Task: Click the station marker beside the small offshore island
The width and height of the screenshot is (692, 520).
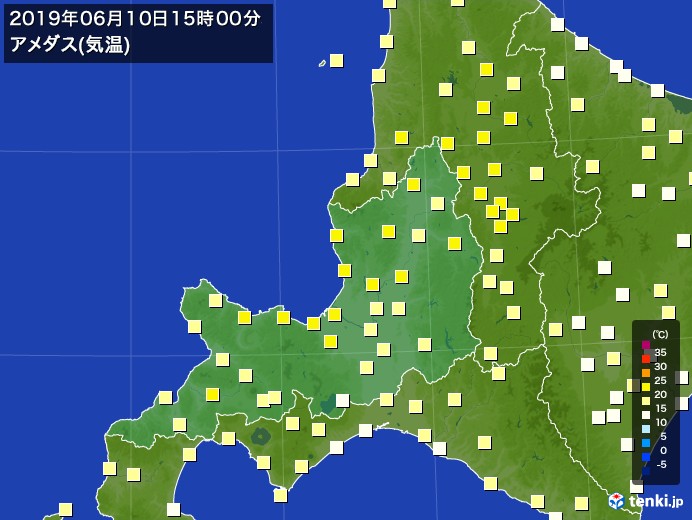Action: (336, 60)
